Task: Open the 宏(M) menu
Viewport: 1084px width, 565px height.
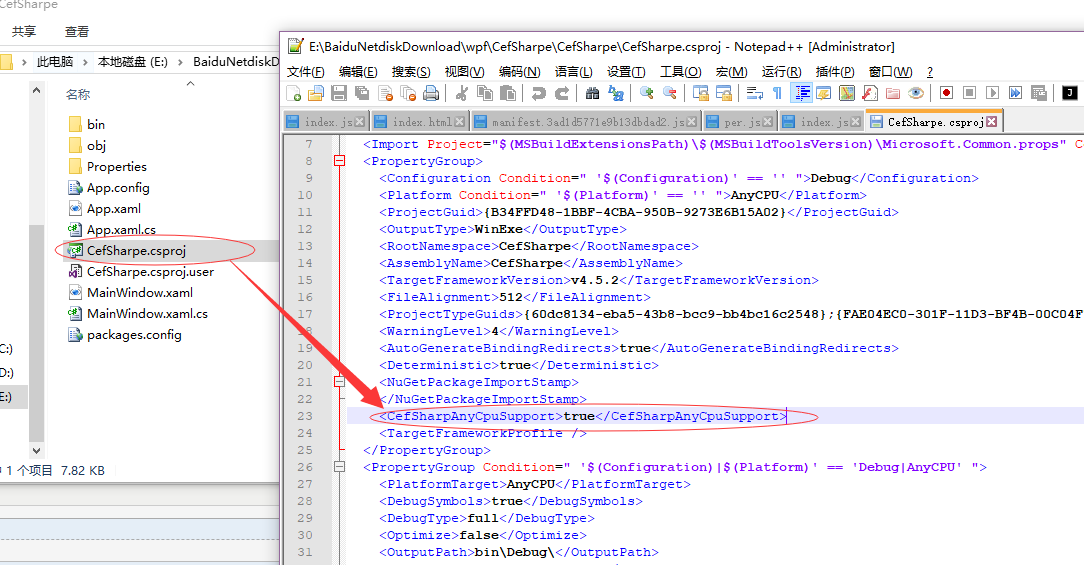Action: (731, 72)
